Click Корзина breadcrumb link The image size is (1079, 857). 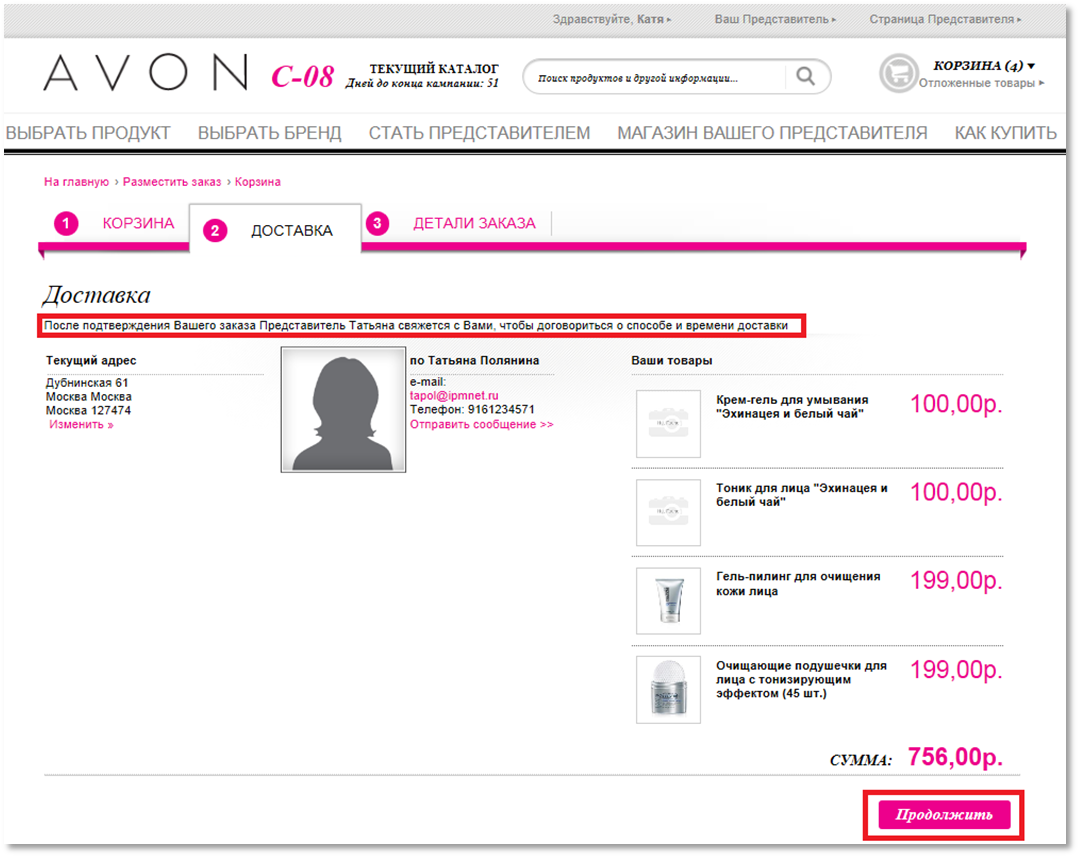(257, 182)
